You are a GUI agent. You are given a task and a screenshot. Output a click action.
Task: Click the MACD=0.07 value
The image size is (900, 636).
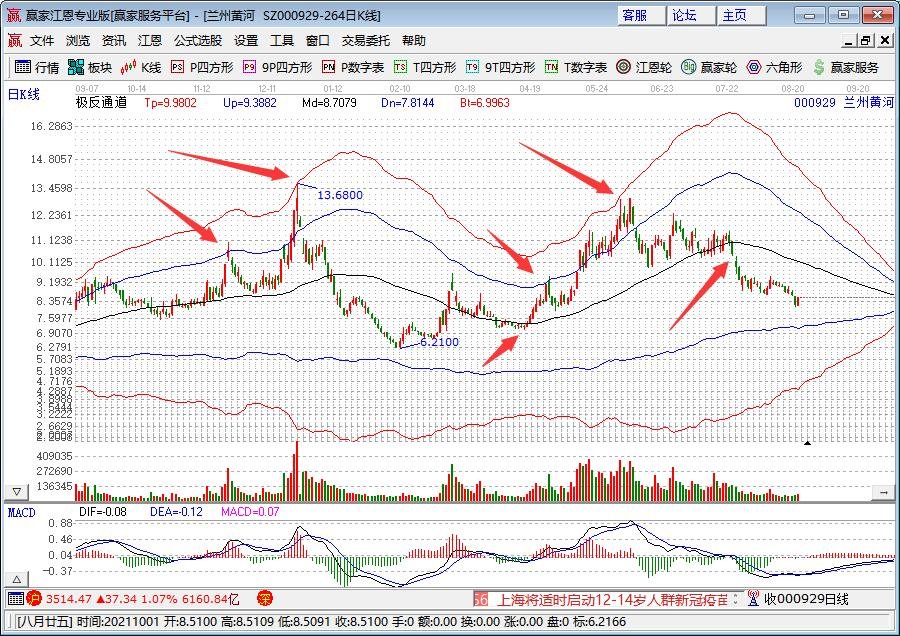click(x=250, y=511)
